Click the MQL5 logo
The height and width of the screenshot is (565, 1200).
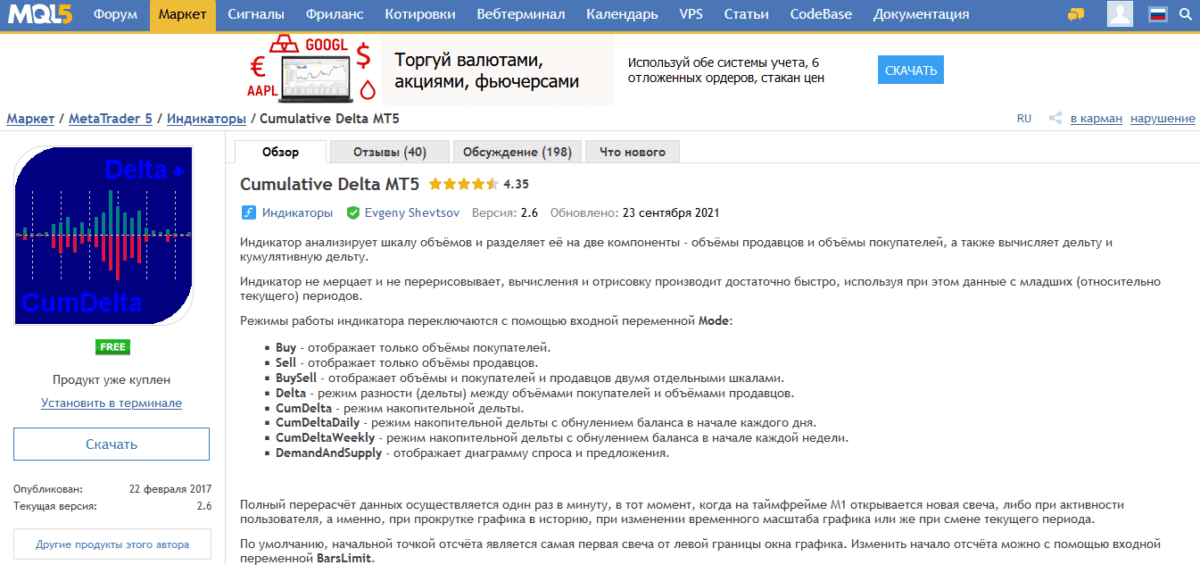tap(40, 14)
